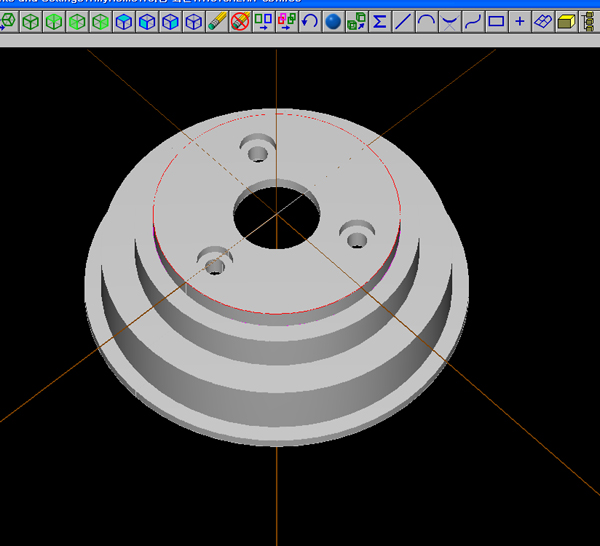The width and height of the screenshot is (600, 546).
Task: Select the bright green Cplane Front cube icon
Action: click(x=54, y=21)
